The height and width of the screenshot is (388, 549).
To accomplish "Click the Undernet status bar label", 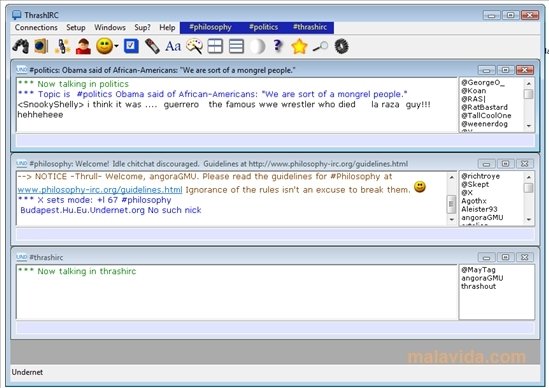I will (x=27, y=372).
